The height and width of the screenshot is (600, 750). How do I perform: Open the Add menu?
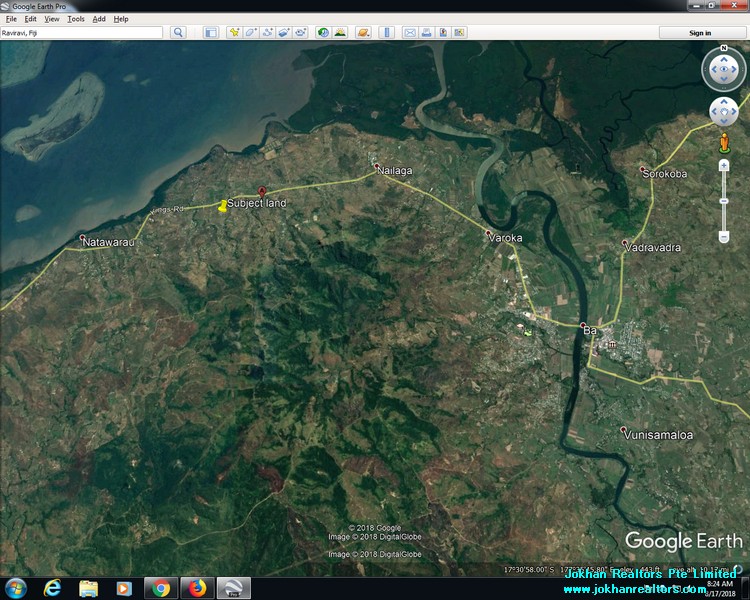point(99,19)
